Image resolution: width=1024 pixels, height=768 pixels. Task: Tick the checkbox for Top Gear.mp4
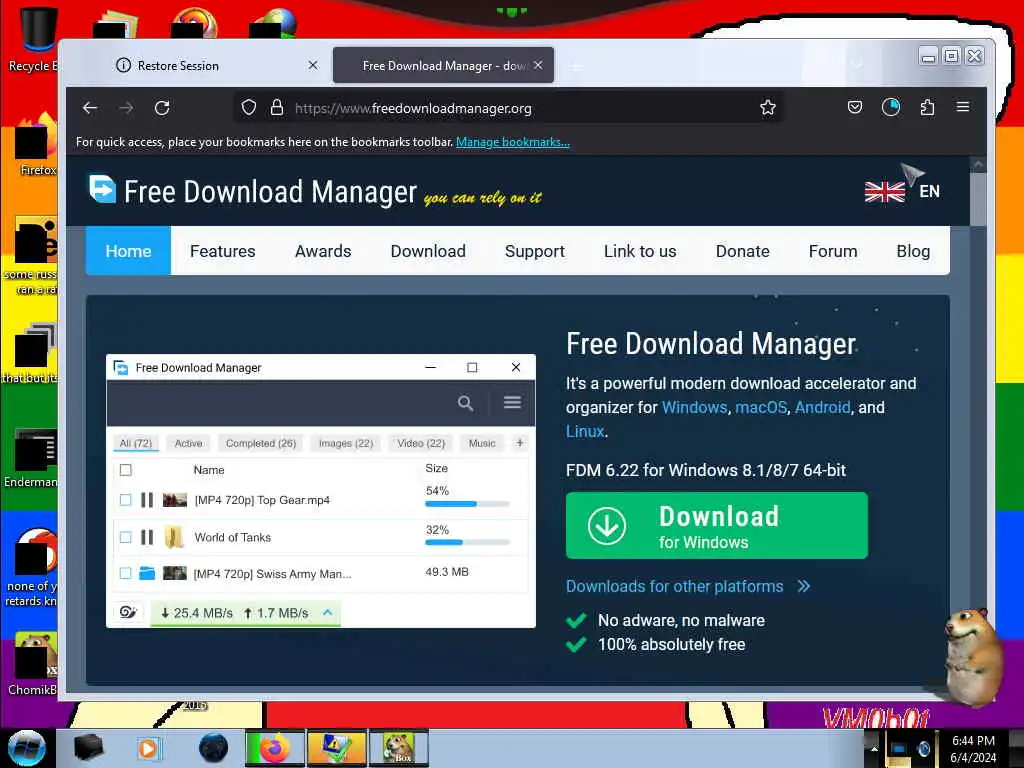pos(126,500)
